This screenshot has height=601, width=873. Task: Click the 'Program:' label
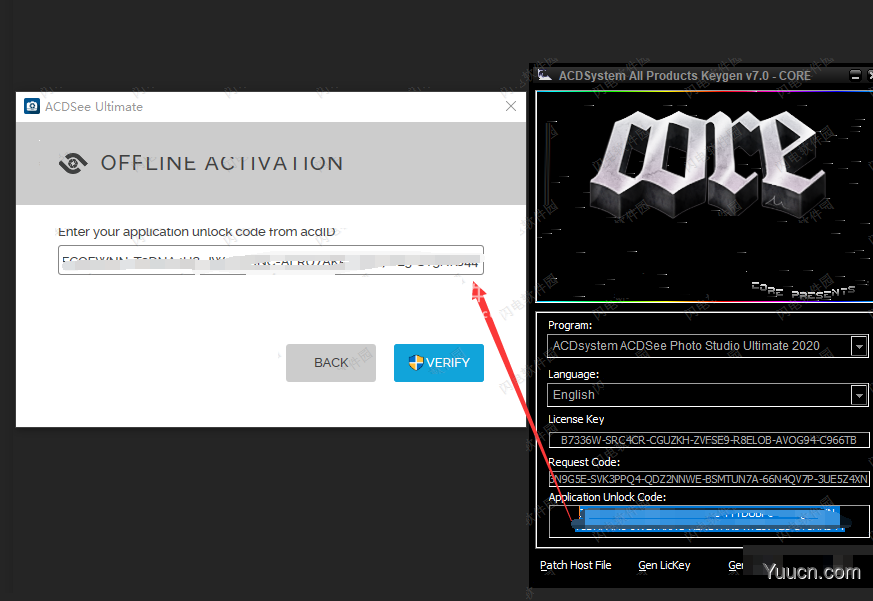click(x=570, y=325)
